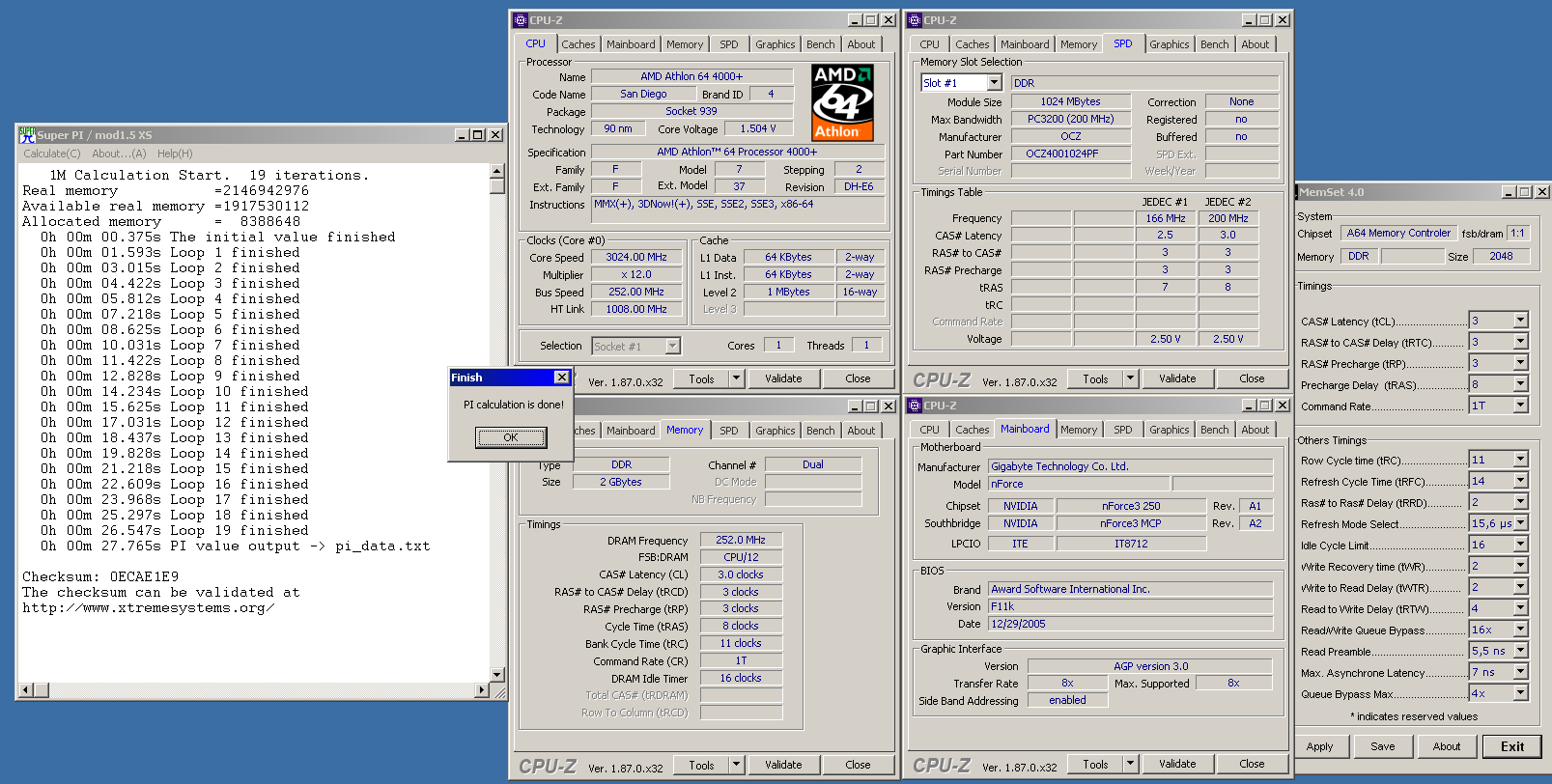Open the Precharge Delay (tRAS) dropdown in MemSet
This screenshot has width=1552, height=784.
(x=1520, y=384)
